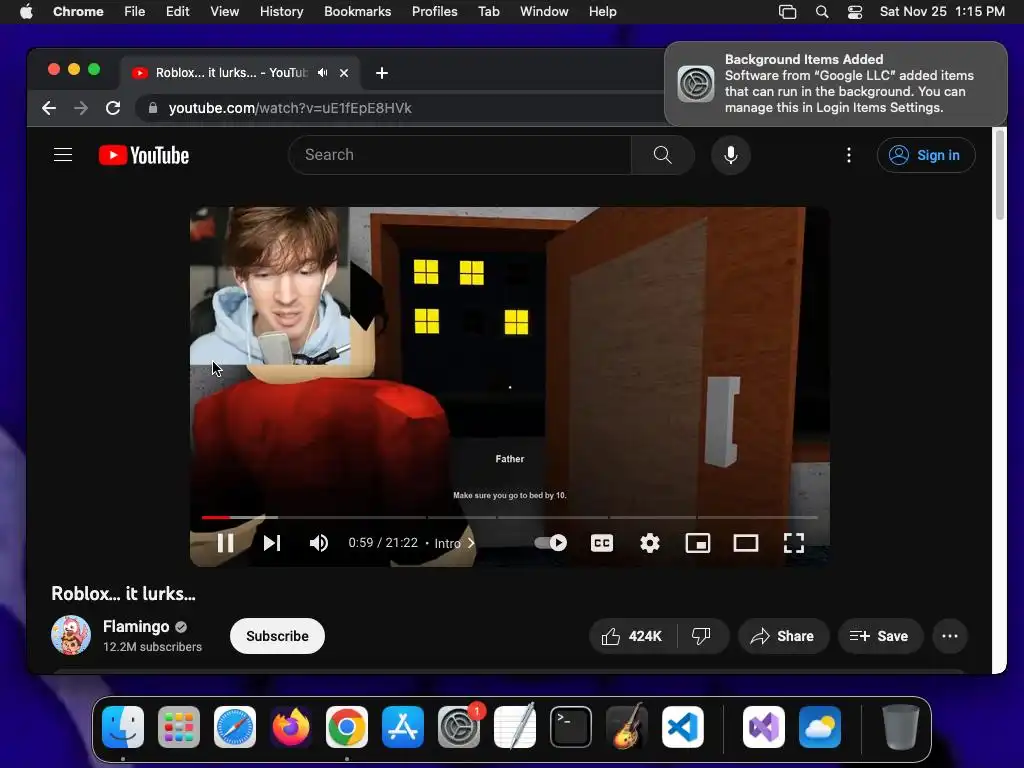Enter full screen mode

click(x=793, y=543)
